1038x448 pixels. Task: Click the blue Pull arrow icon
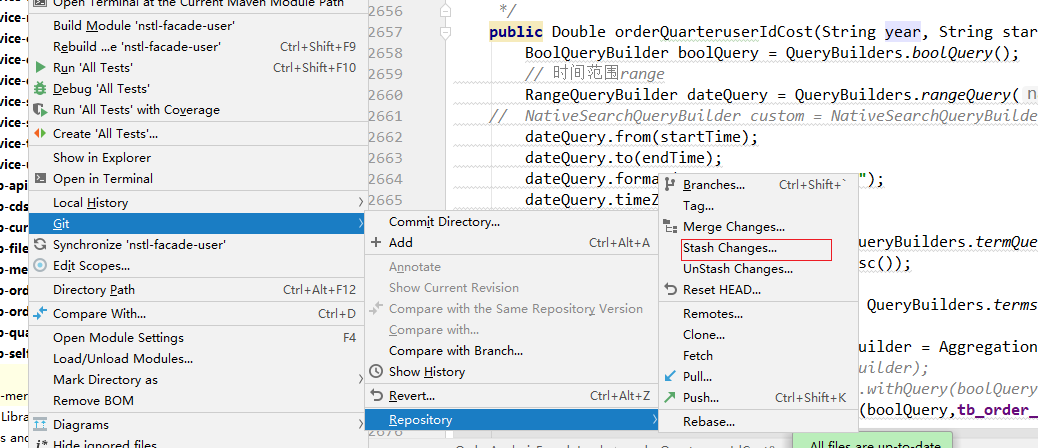click(671, 377)
